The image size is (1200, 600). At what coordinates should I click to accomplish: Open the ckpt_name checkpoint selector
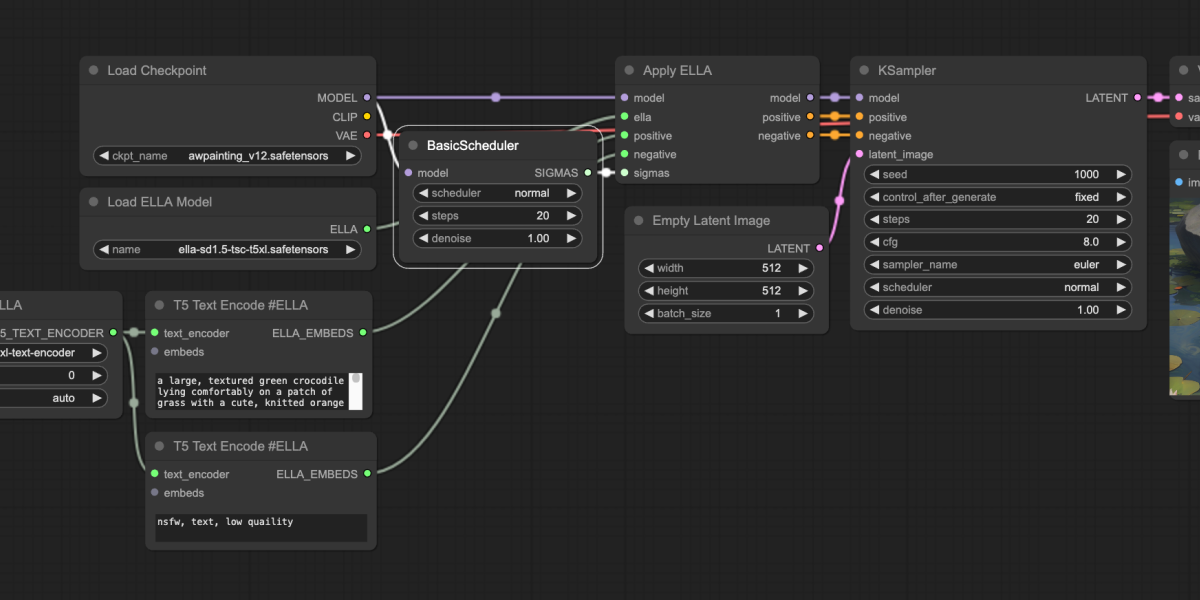[x=226, y=156]
